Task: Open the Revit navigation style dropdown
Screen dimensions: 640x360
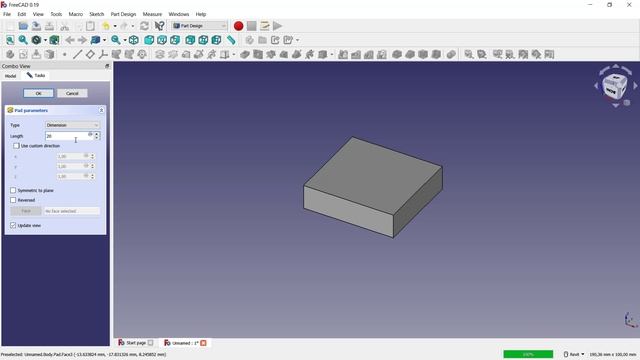Action: pyautogui.click(x=574, y=354)
